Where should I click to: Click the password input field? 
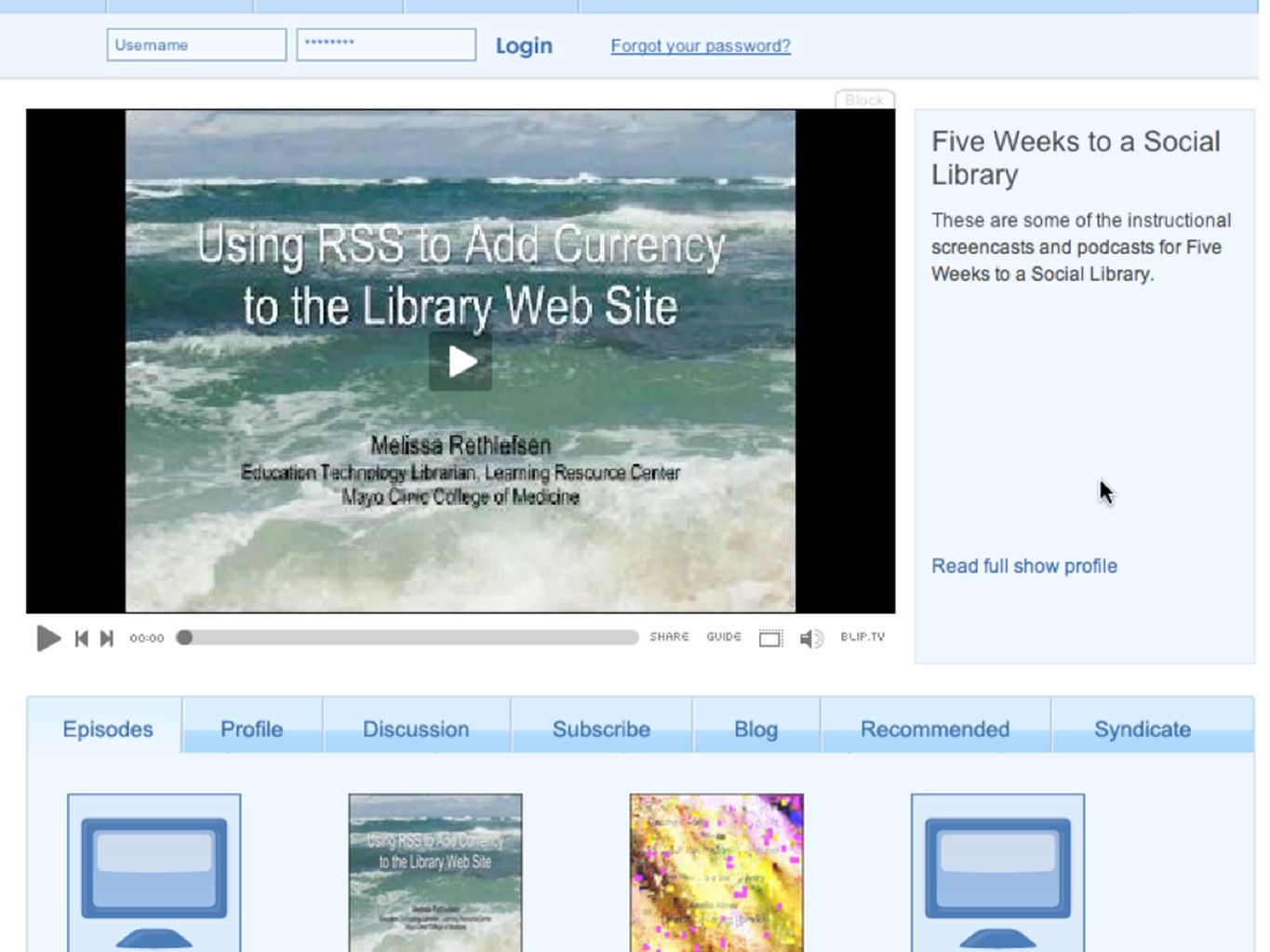386,45
